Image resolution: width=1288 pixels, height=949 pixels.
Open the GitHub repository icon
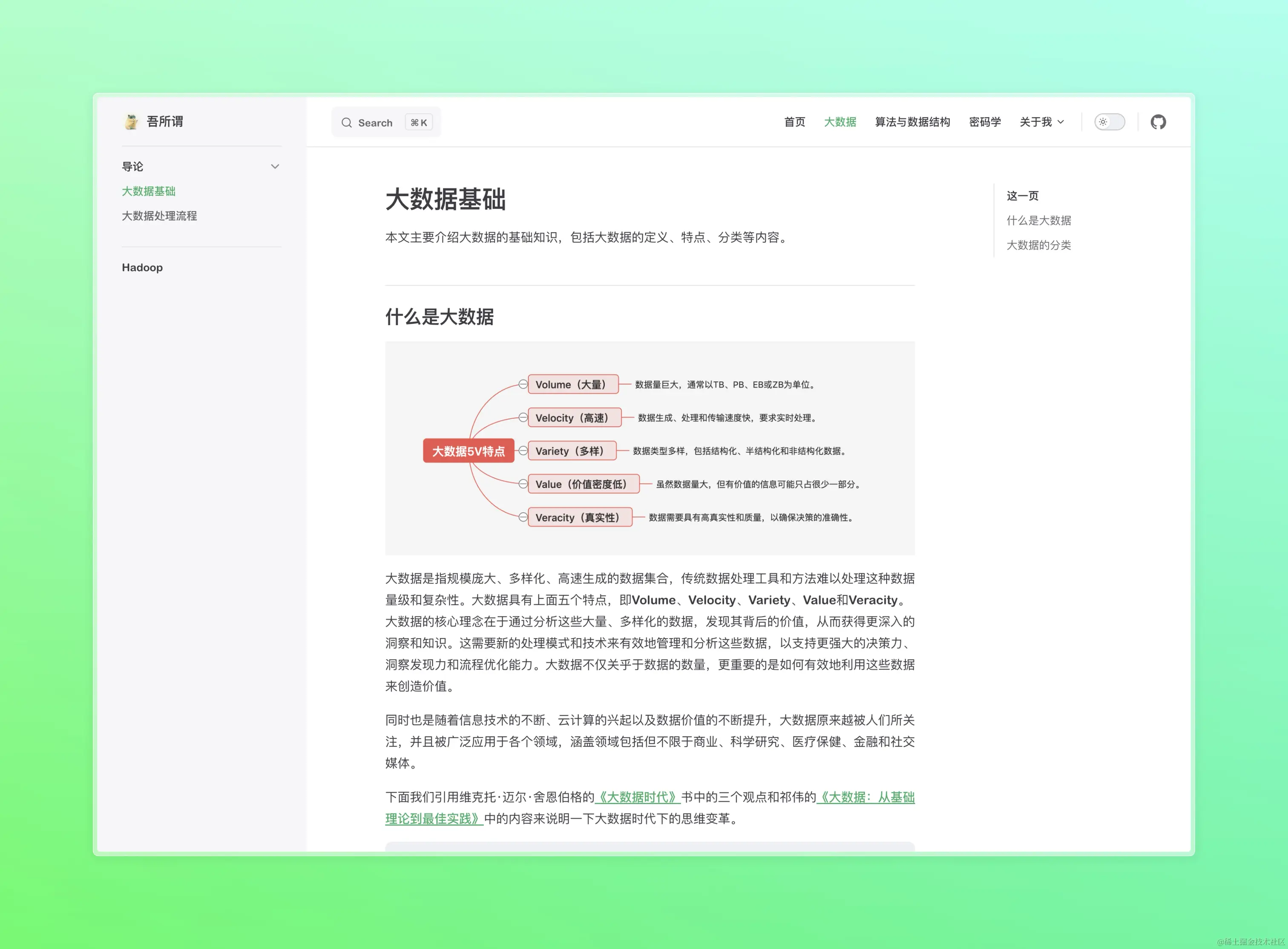pyautogui.click(x=1158, y=122)
